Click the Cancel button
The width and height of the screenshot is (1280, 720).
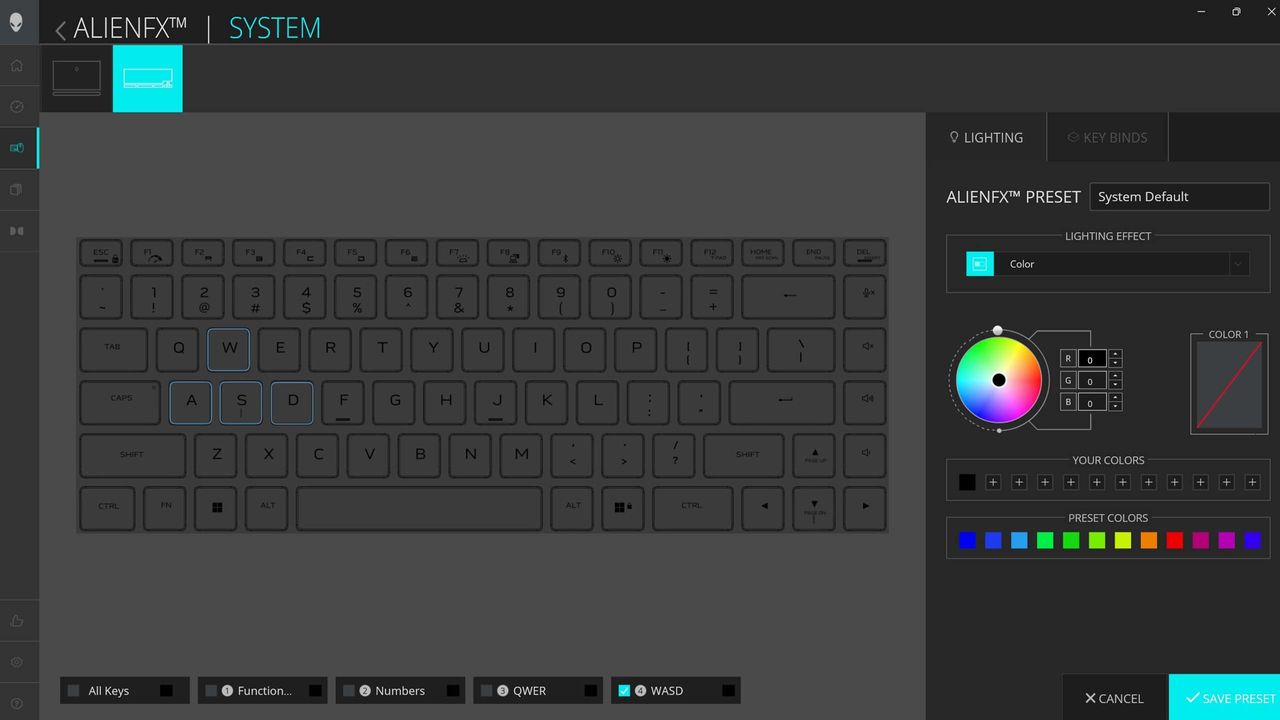coord(1115,698)
